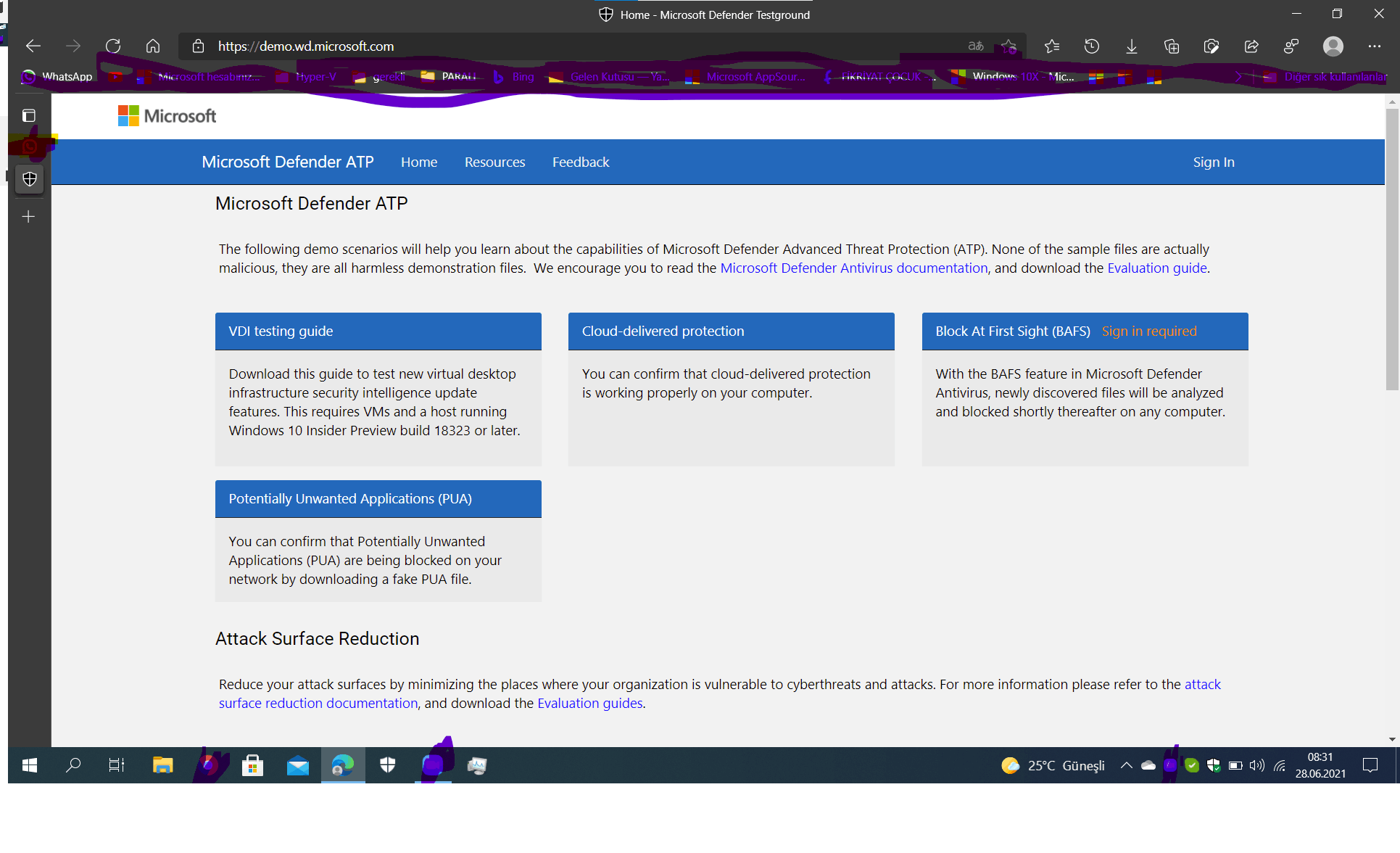
Task: Open the Windows Start menu
Action: [30, 765]
